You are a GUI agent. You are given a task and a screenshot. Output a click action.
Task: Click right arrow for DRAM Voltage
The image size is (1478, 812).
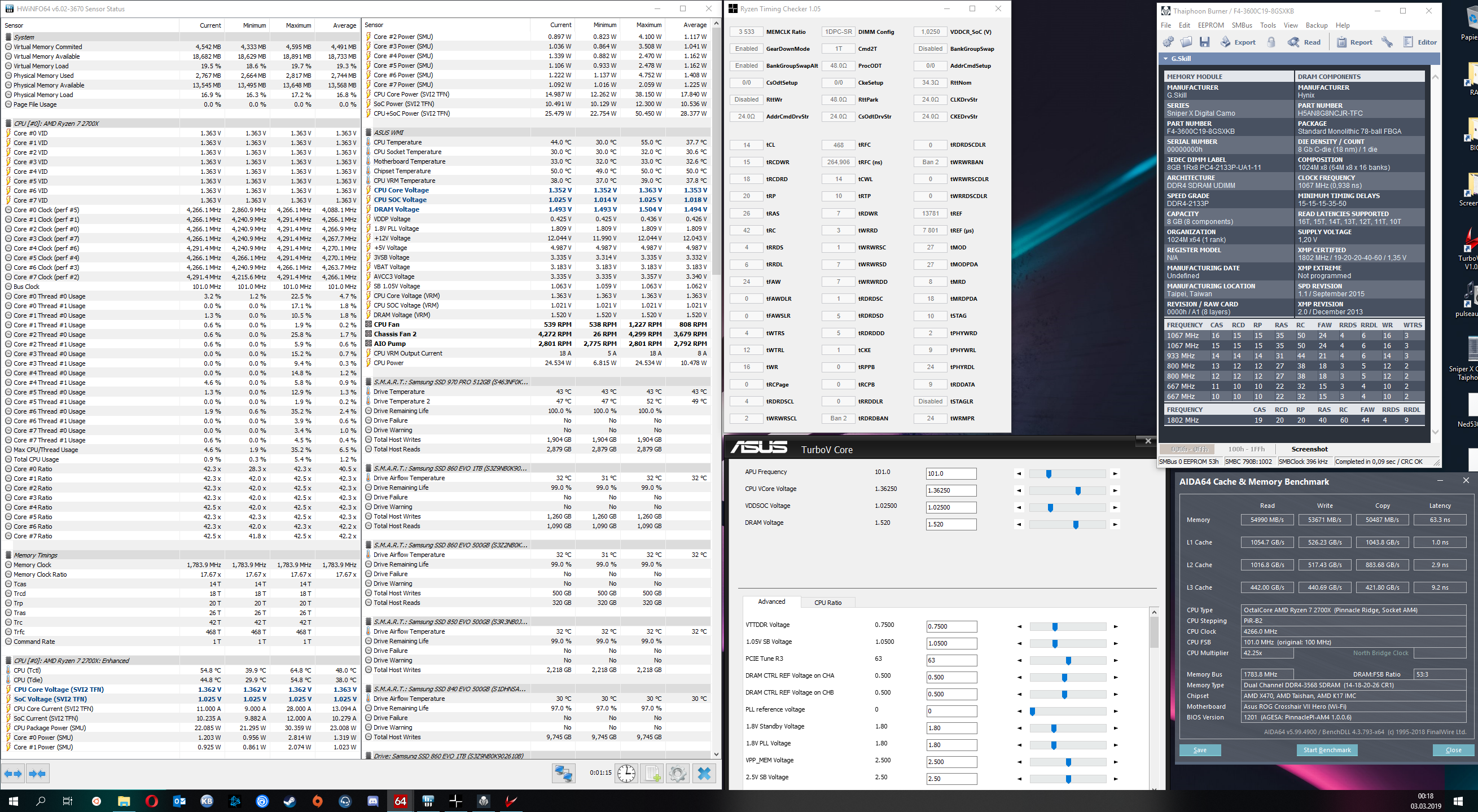tap(1115, 525)
